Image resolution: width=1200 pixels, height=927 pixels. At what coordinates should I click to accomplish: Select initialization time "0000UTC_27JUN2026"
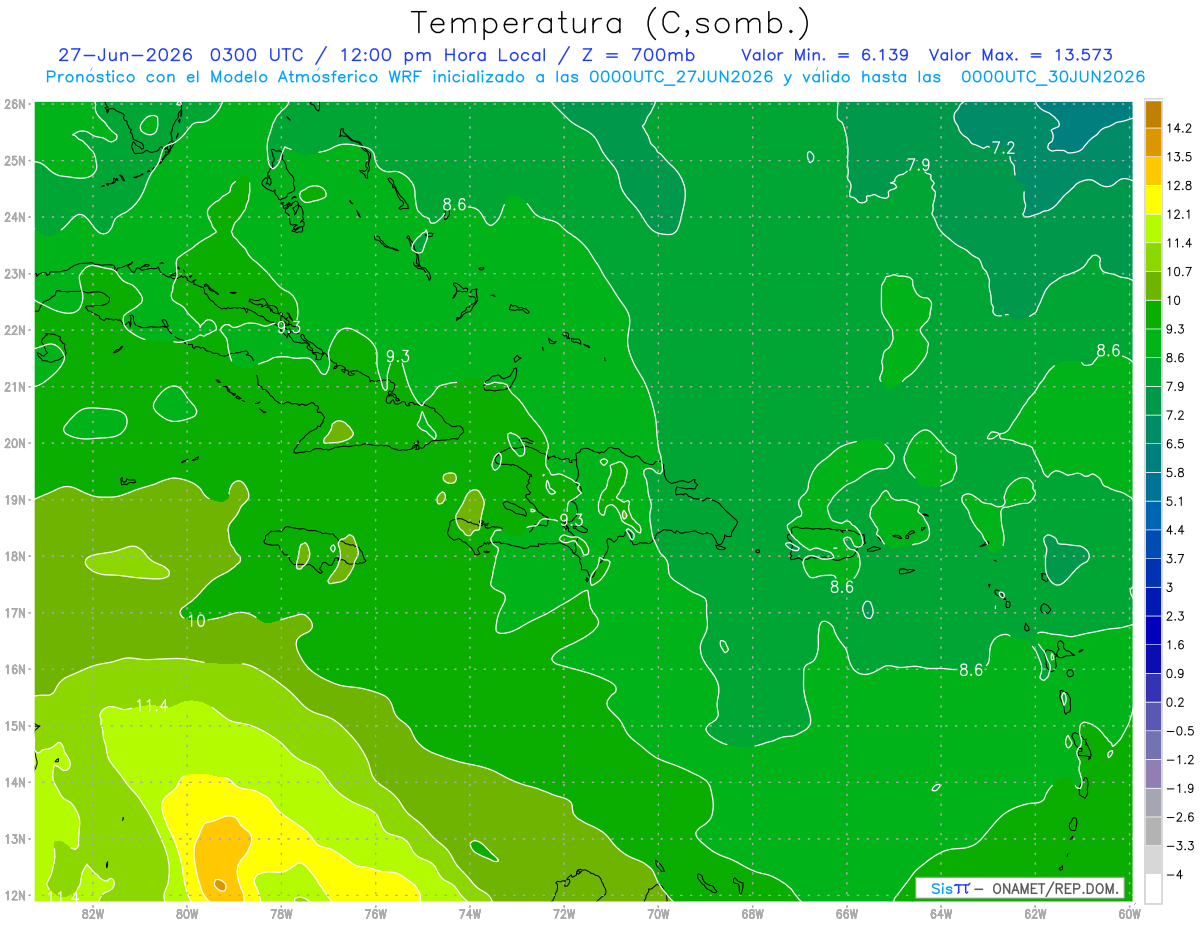[x=681, y=77]
